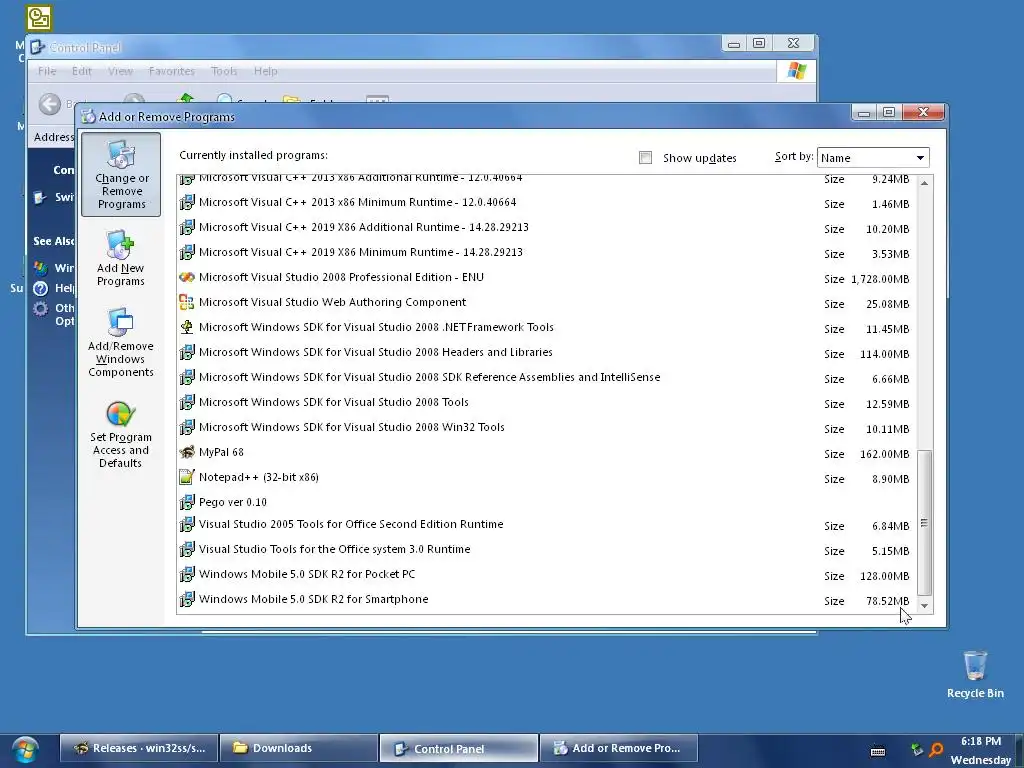
Task: Click icon of SDK Reference Assemblies and IntelliSense
Action: point(187,377)
